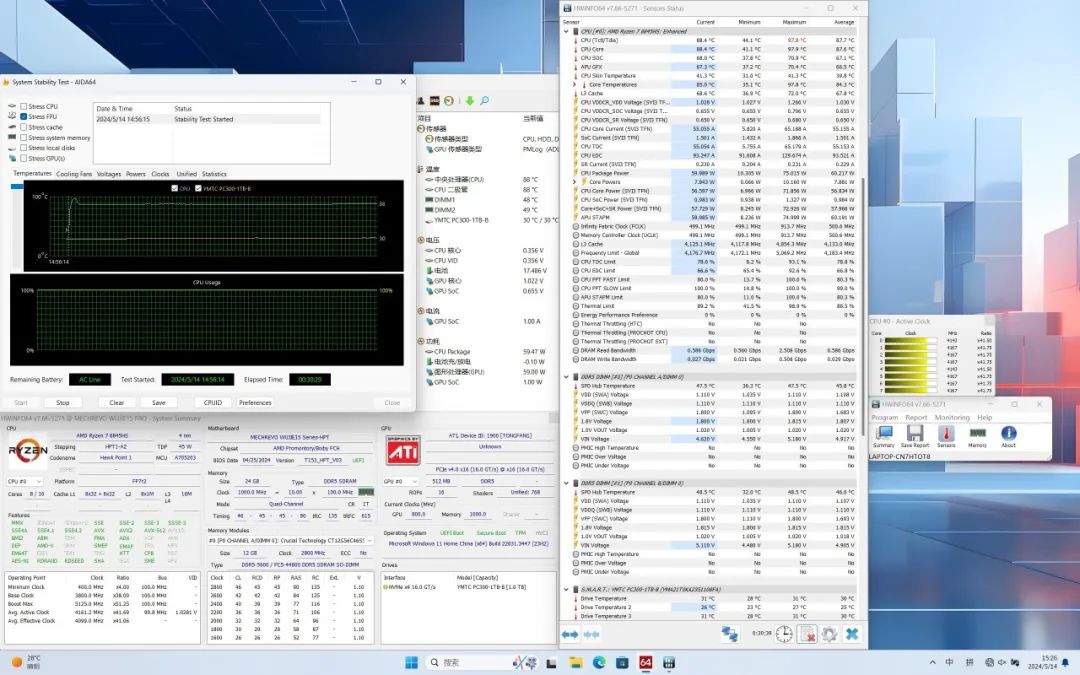Screen dimensions: 1080x675
Task: Click the Save Report floppy icon
Action: [x=914, y=433]
